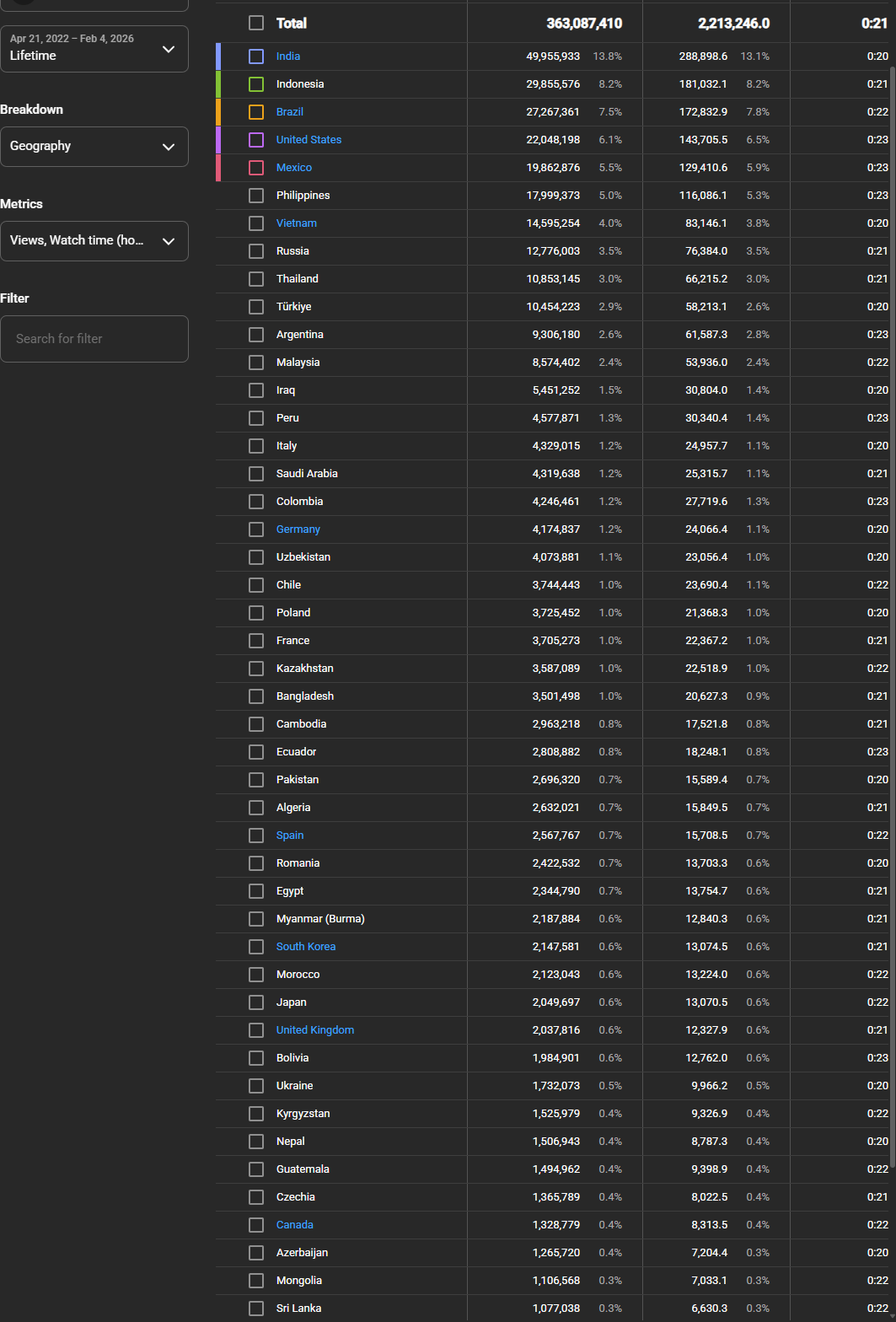Uncheck the India row checkbox

(256, 56)
